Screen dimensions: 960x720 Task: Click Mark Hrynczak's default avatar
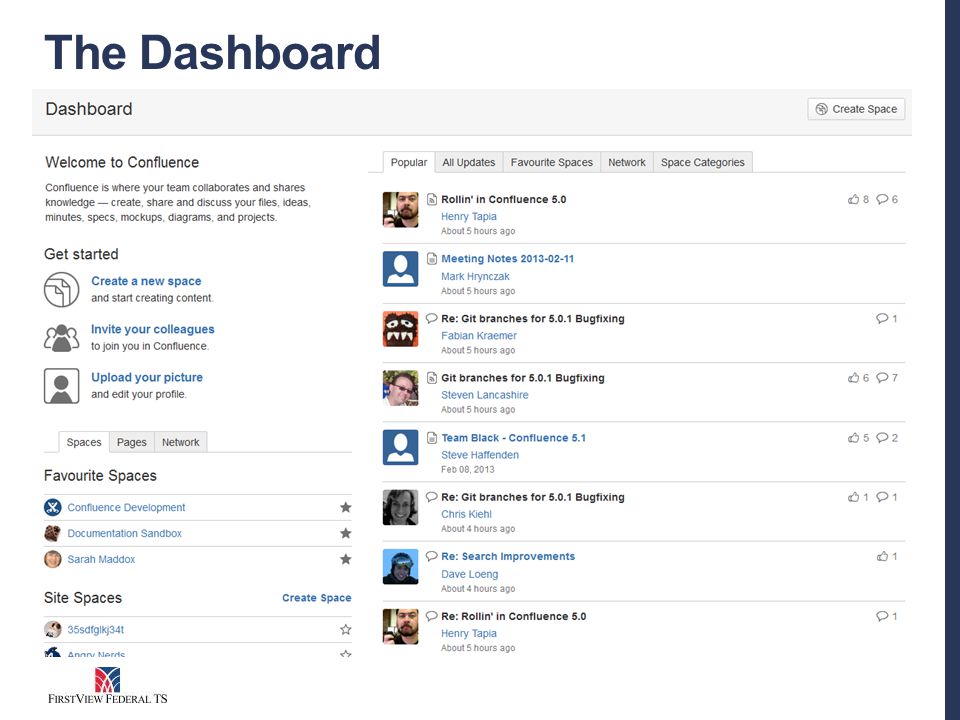click(400, 269)
